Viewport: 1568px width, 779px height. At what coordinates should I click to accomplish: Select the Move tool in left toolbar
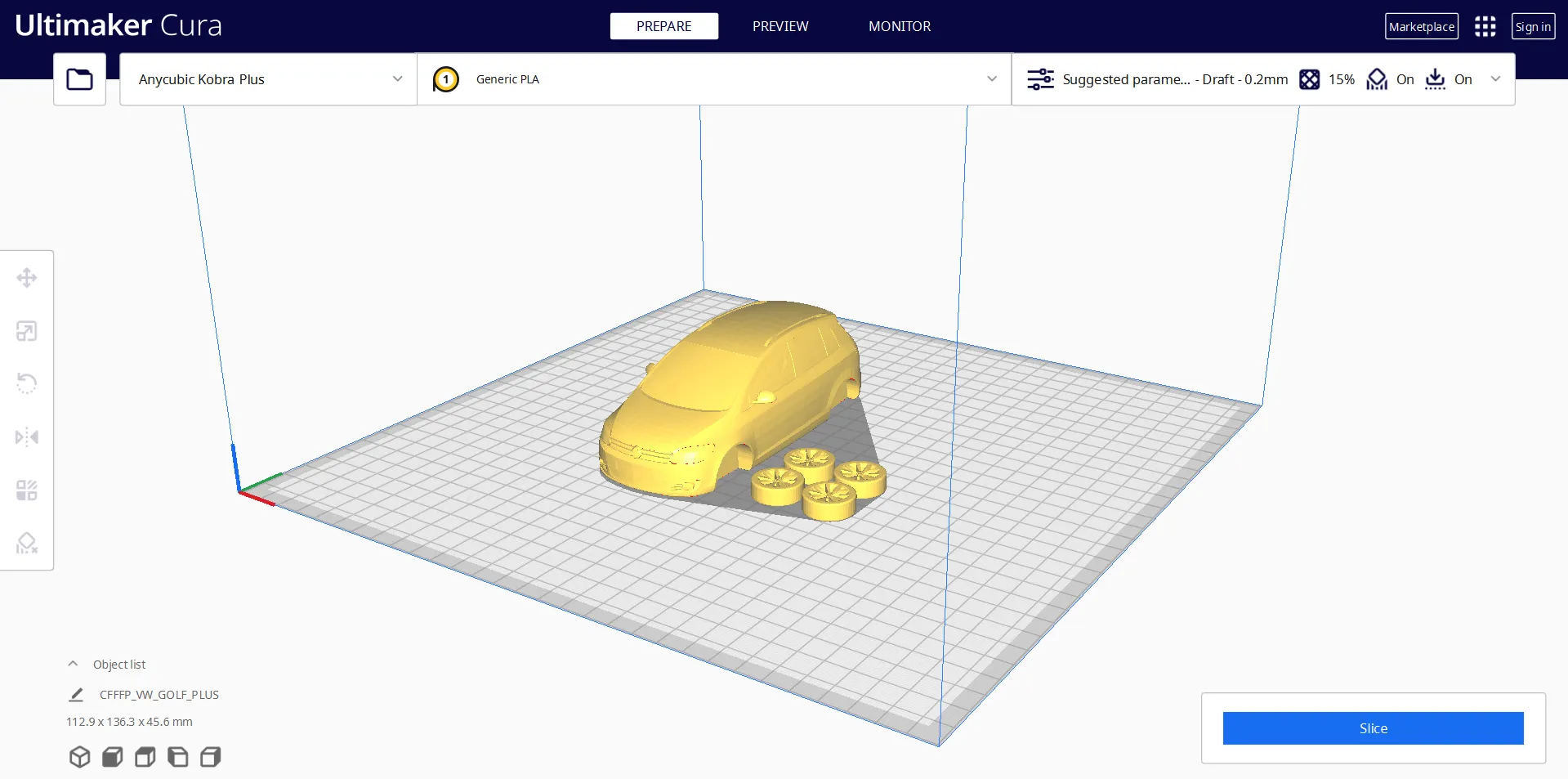[27, 278]
